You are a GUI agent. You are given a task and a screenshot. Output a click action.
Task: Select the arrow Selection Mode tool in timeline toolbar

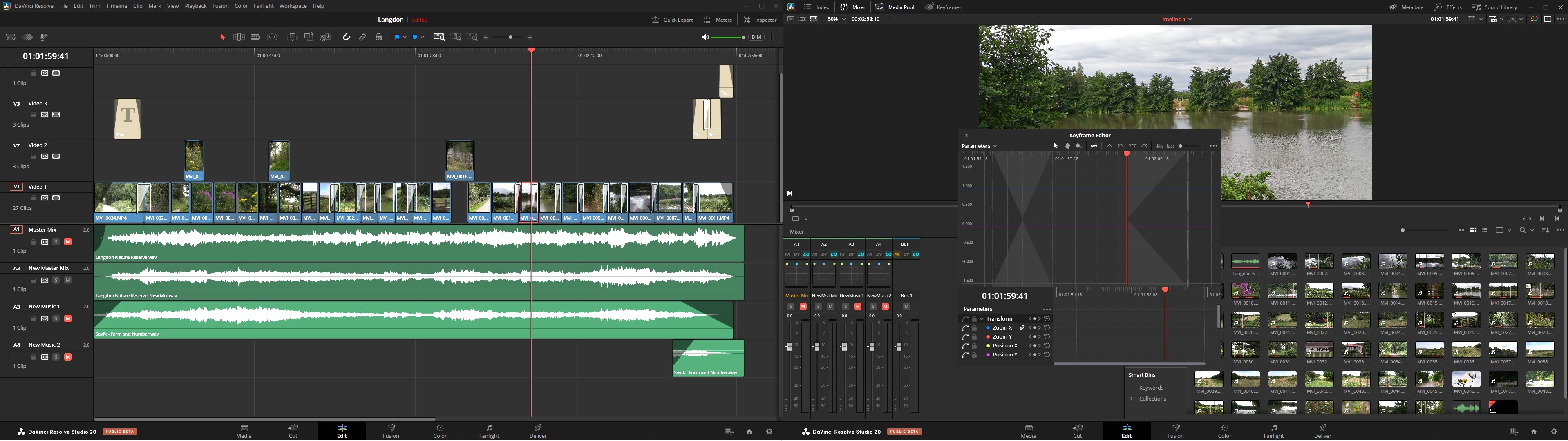(x=222, y=38)
